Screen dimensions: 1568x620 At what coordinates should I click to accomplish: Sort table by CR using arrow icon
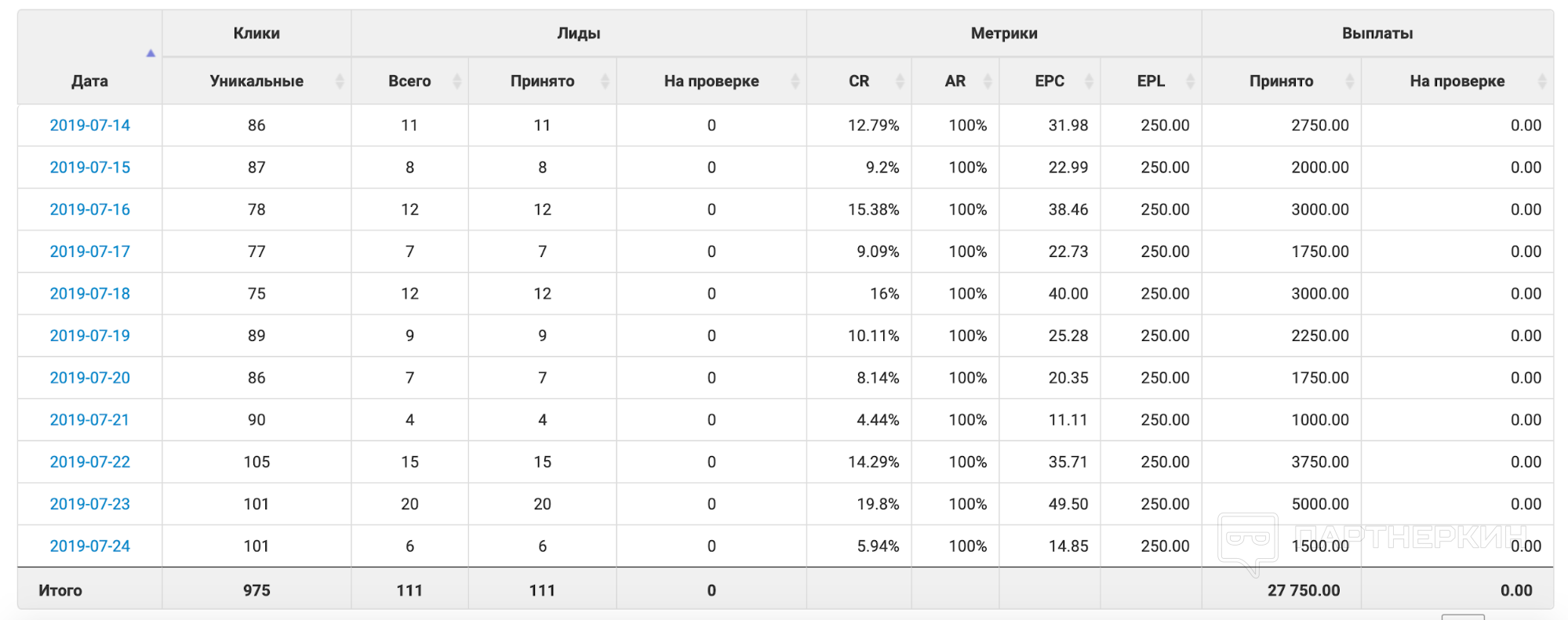coord(900,81)
